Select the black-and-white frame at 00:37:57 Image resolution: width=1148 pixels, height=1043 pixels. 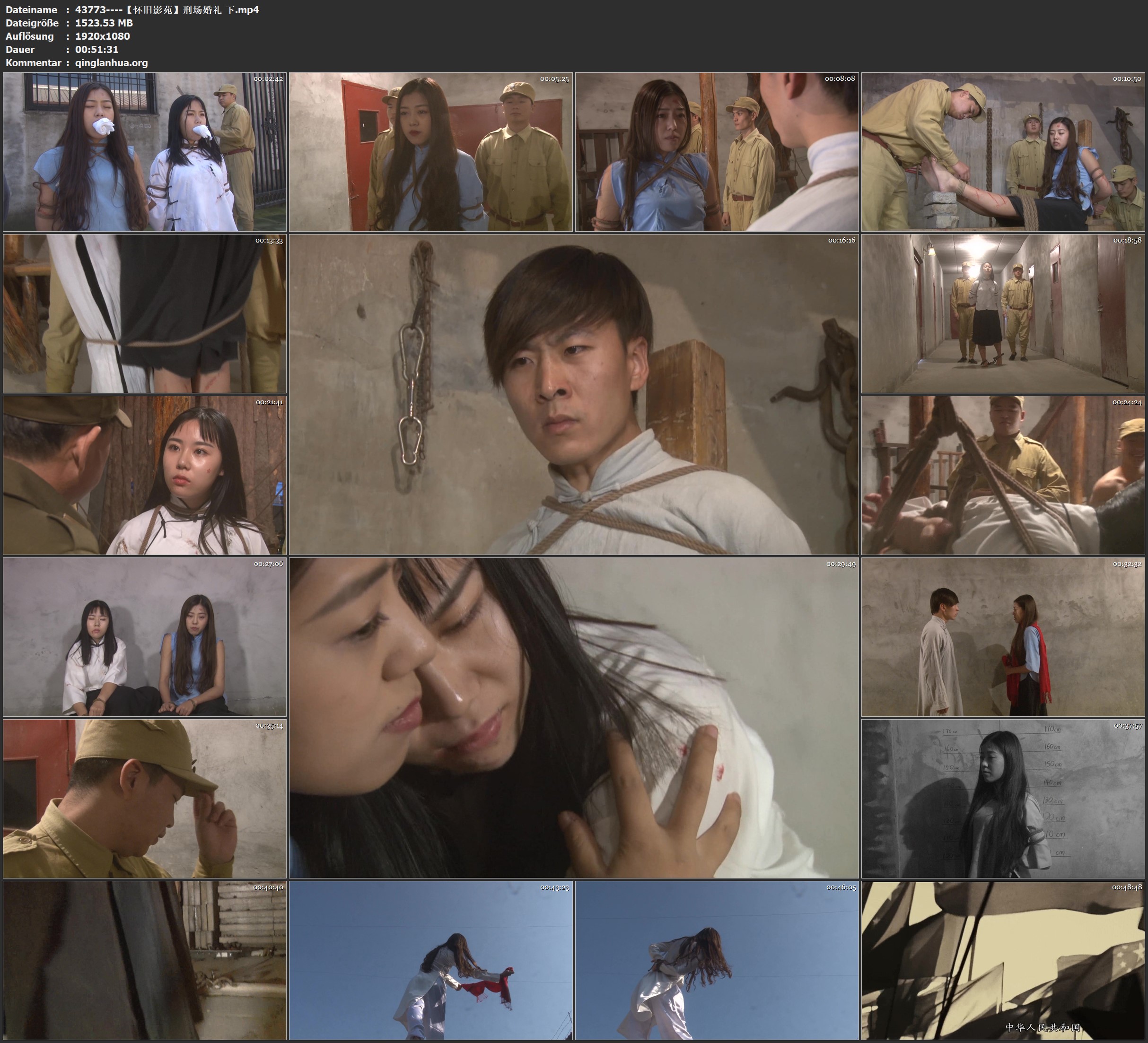1003,799
